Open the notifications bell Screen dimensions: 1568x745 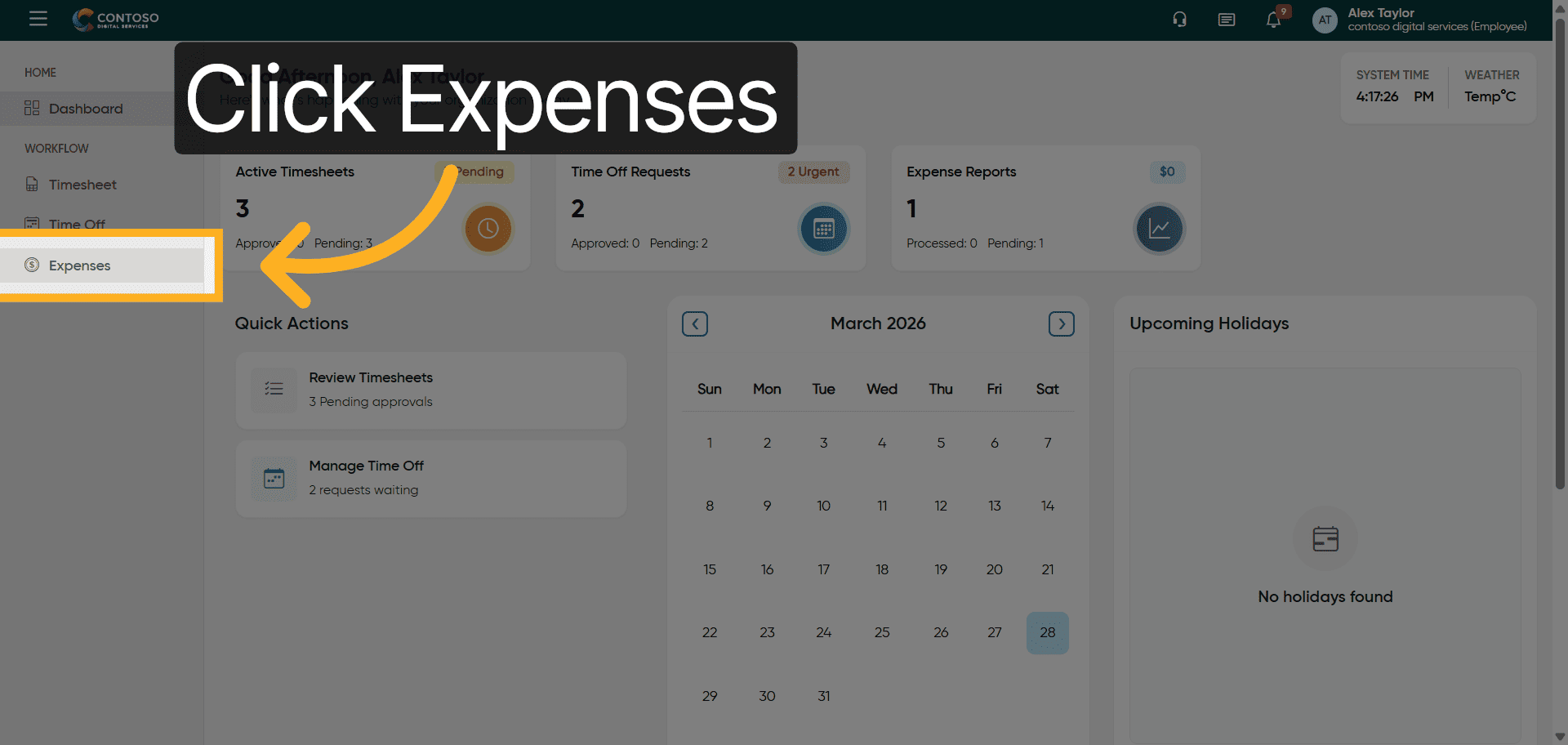[1273, 20]
